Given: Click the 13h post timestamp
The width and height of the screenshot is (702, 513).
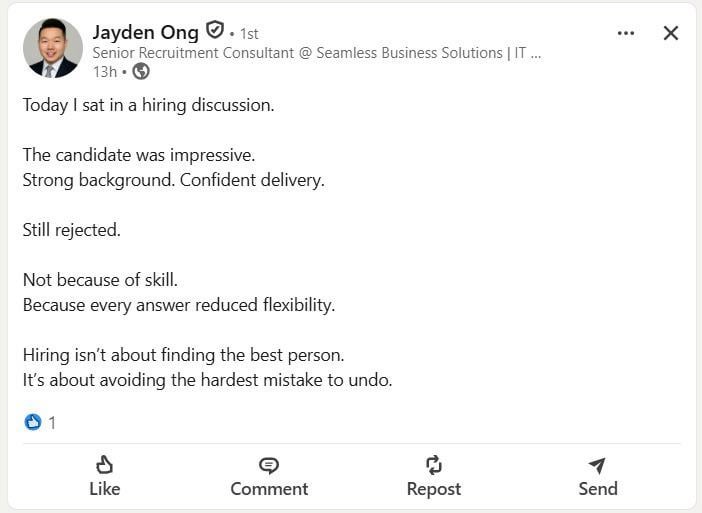Looking at the screenshot, I should point(104,71).
